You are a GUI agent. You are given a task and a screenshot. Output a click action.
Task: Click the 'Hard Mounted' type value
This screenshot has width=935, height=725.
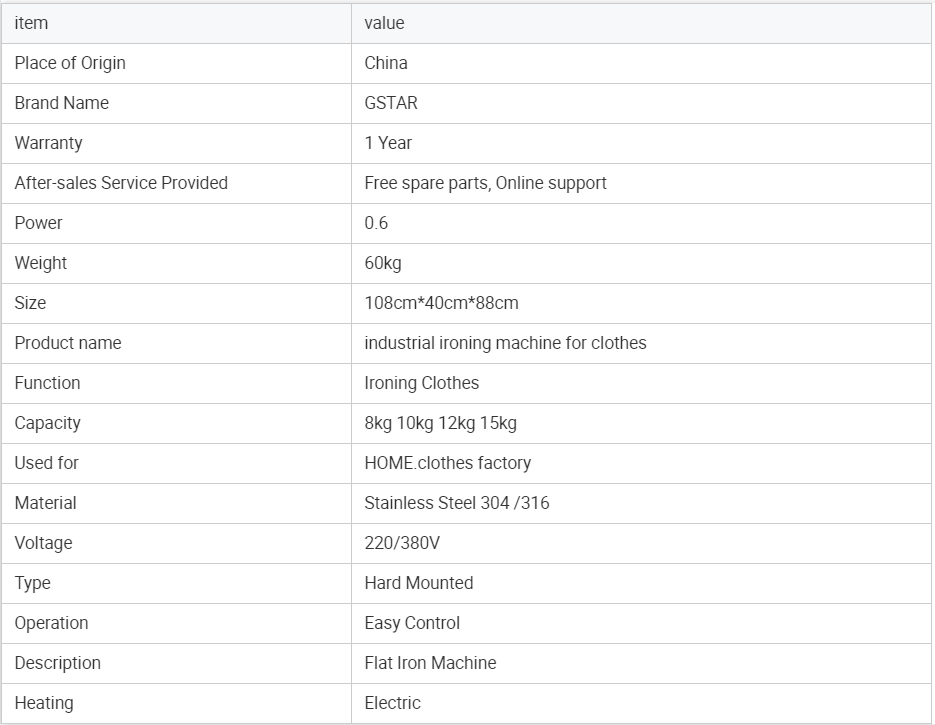(419, 583)
